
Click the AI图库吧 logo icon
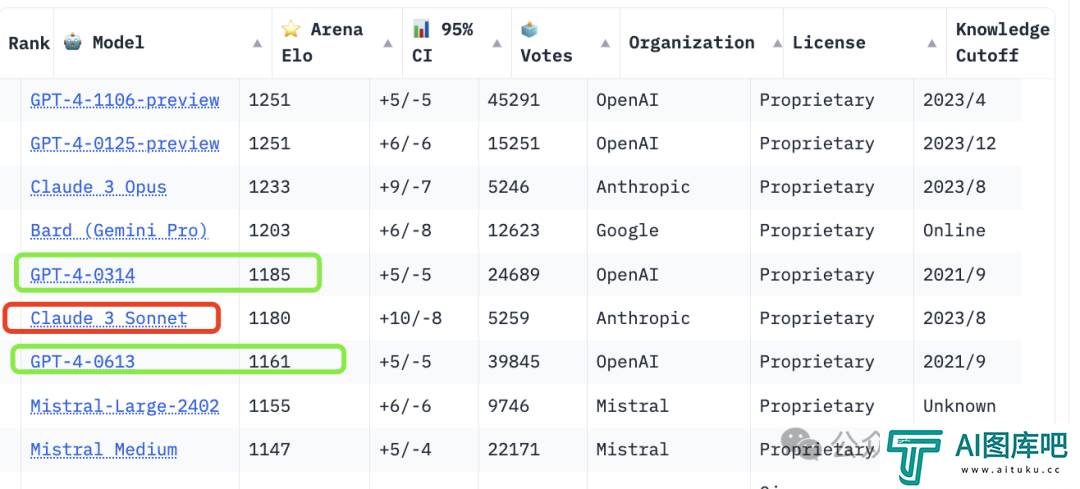915,455
